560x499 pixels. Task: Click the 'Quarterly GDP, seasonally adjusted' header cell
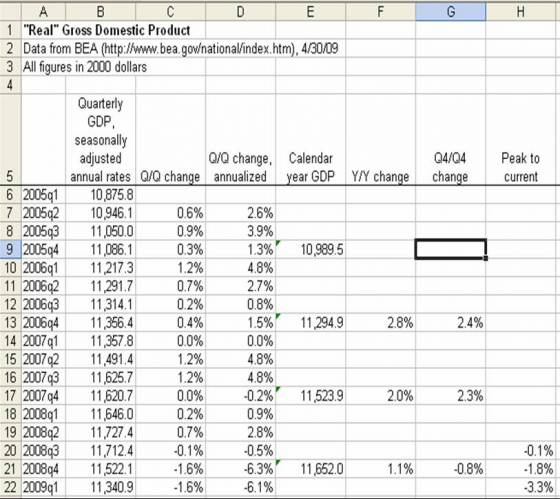(100, 140)
